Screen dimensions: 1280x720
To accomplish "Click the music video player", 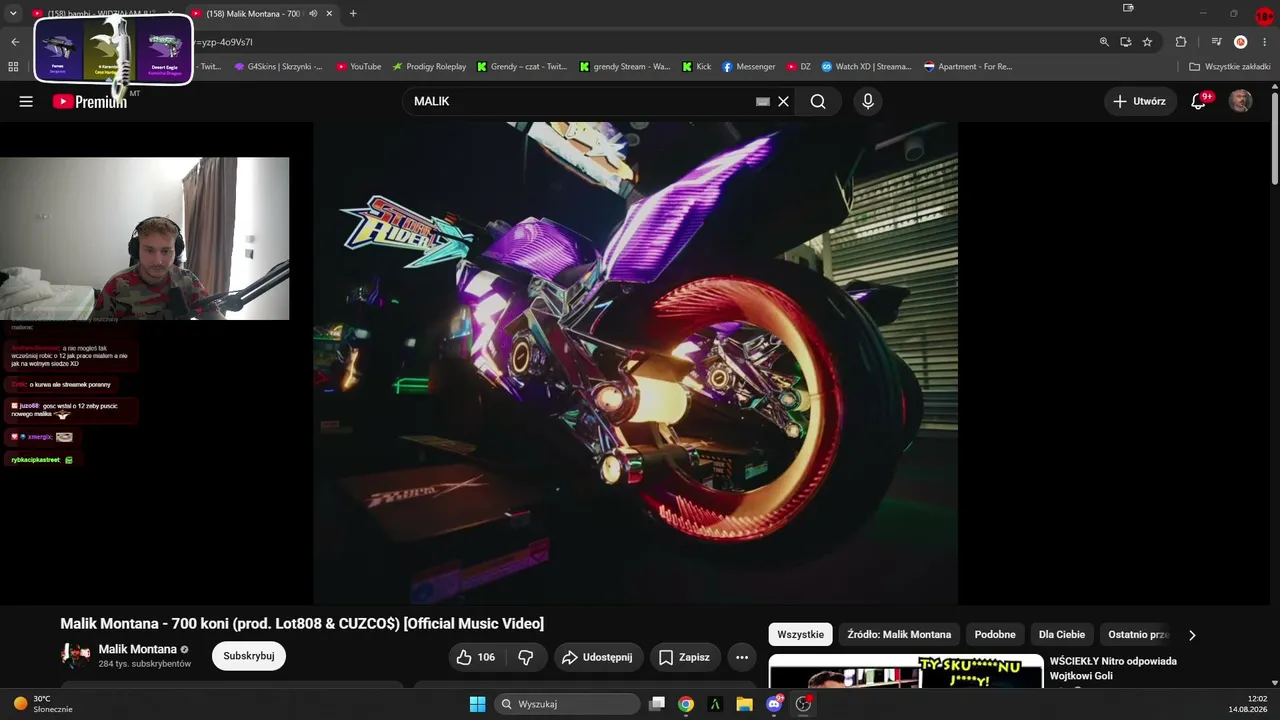I will tap(635, 363).
